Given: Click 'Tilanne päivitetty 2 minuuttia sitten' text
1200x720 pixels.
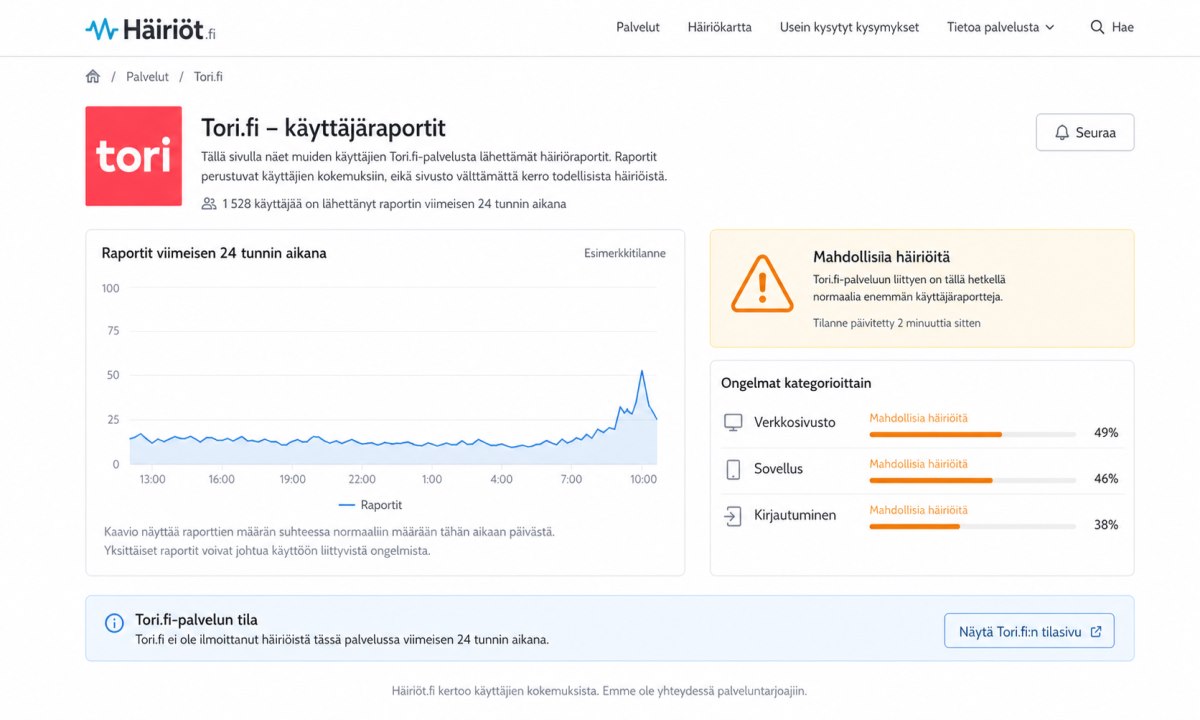Looking at the screenshot, I should click(897, 323).
